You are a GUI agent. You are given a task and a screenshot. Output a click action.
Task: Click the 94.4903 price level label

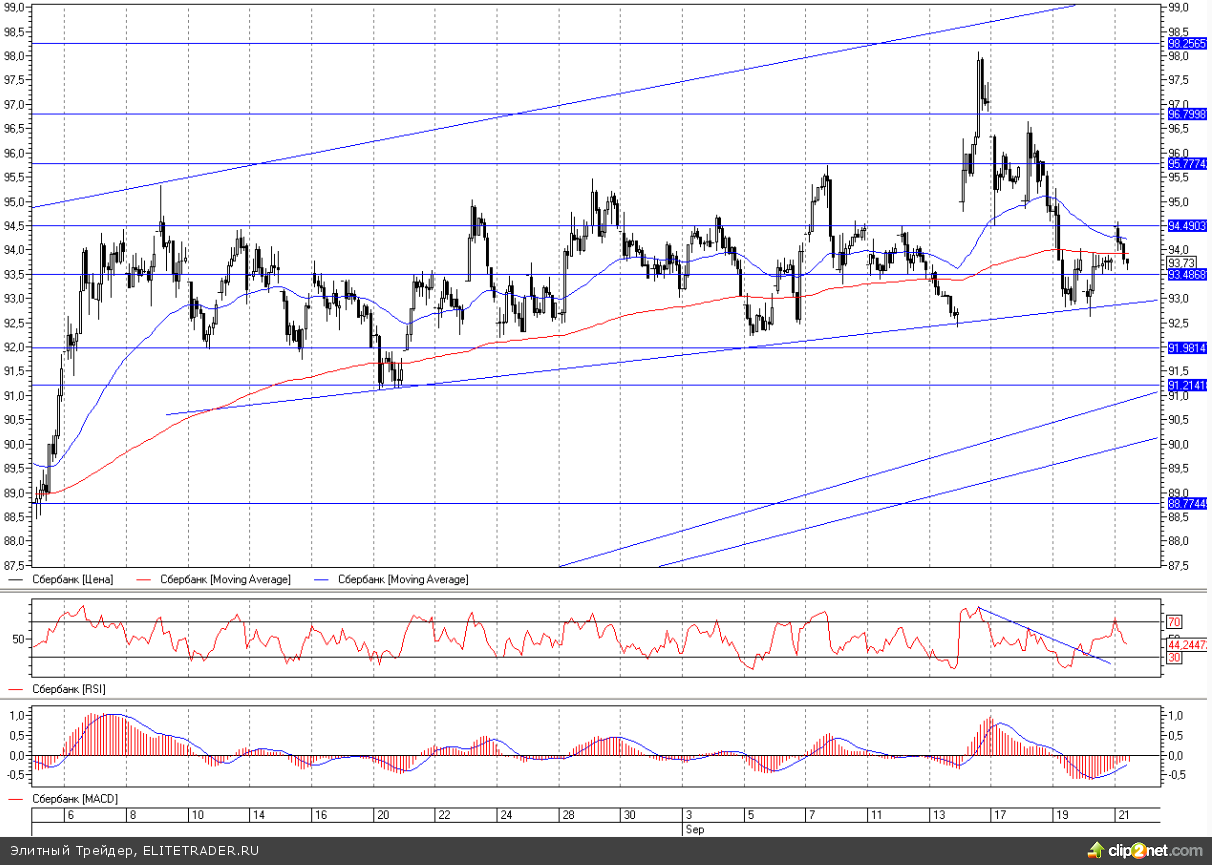(1186, 226)
